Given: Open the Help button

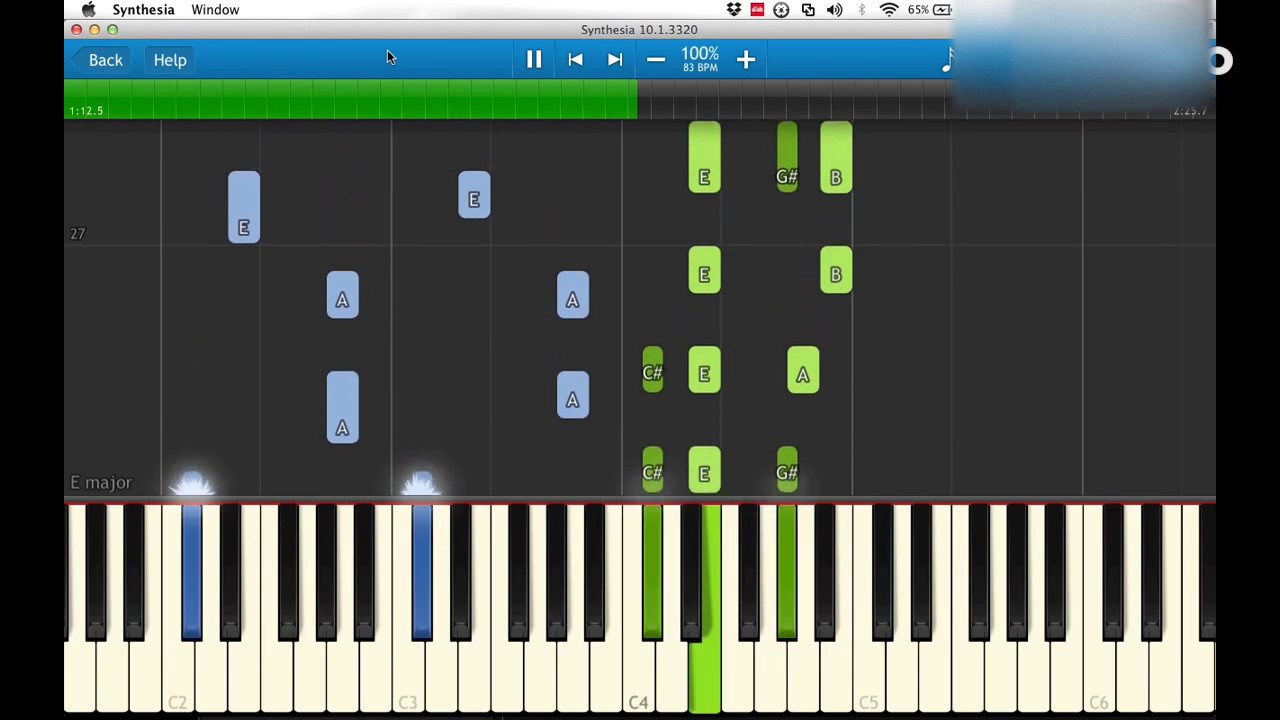Looking at the screenshot, I should [170, 60].
